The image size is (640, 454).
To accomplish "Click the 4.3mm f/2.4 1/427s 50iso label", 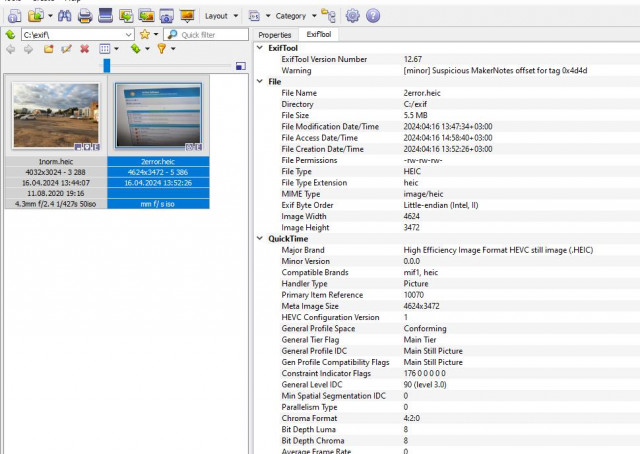I will (x=56, y=204).
